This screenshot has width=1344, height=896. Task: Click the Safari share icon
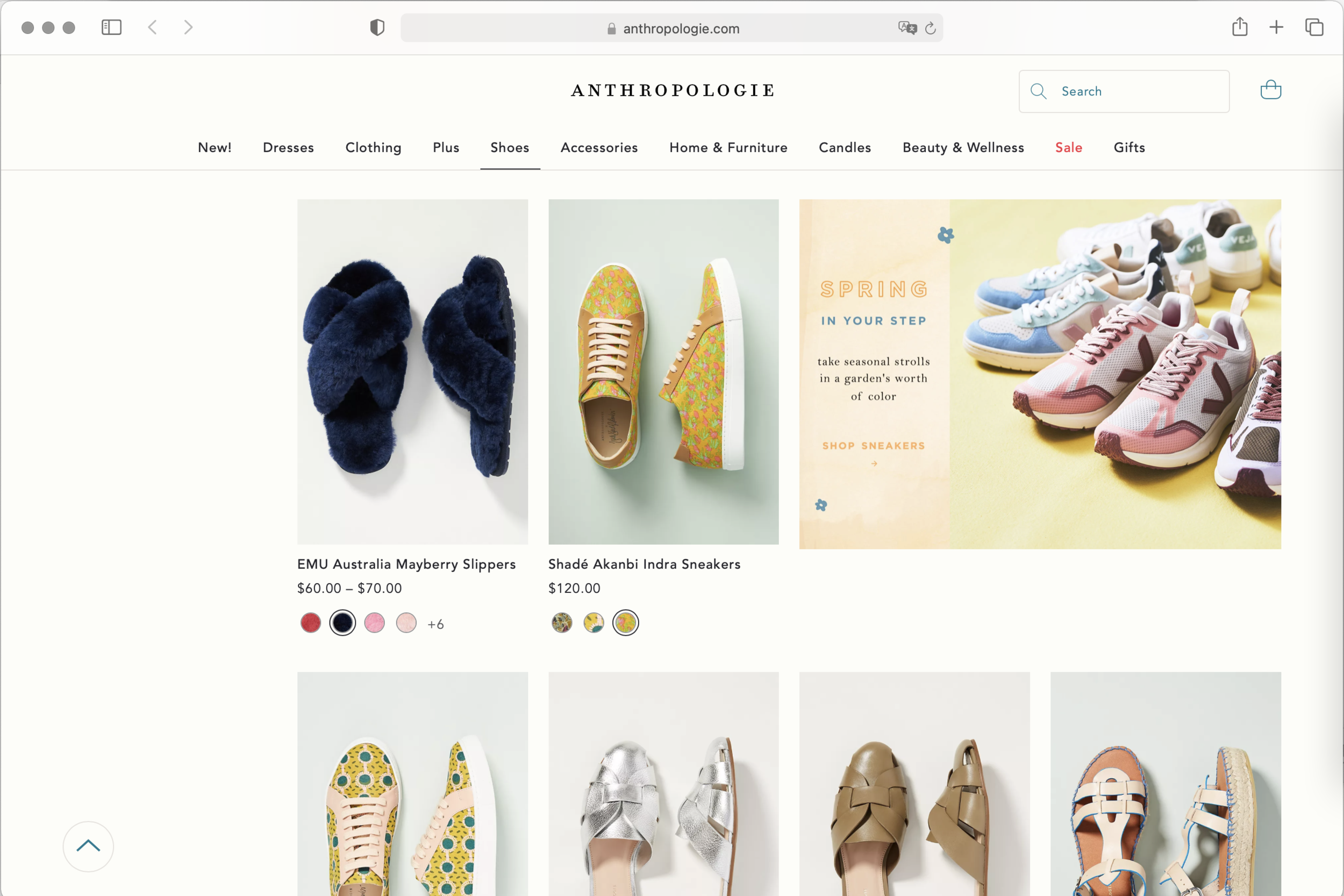click(x=1239, y=27)
